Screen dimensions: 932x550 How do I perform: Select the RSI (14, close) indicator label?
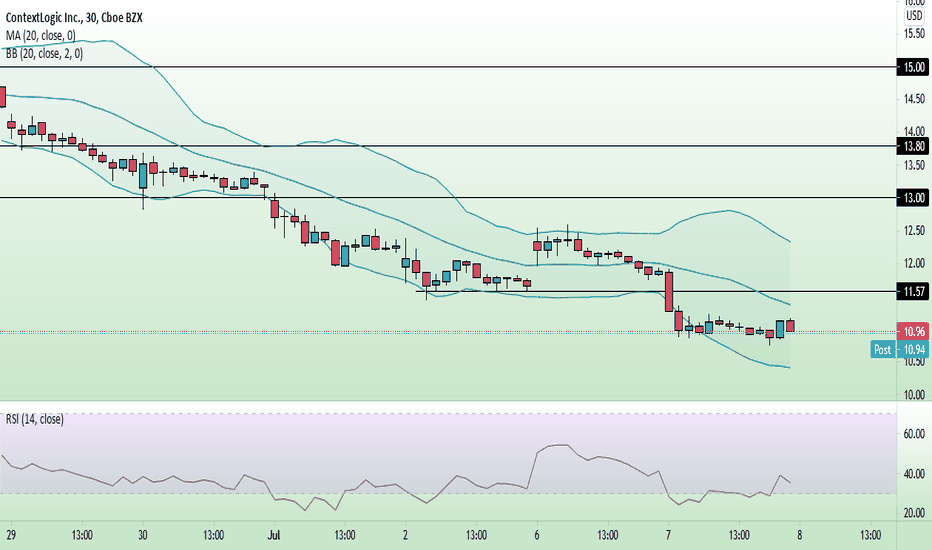click(x=34, y=419)
